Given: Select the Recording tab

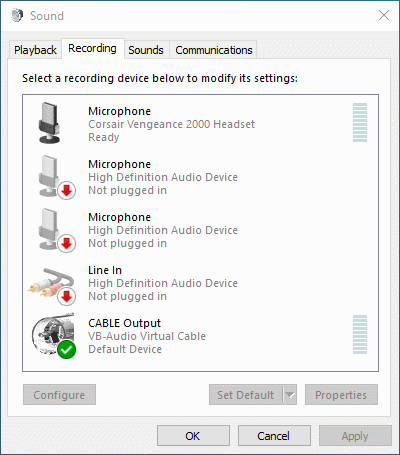Looking at the screenshot, I should (92, 49).
